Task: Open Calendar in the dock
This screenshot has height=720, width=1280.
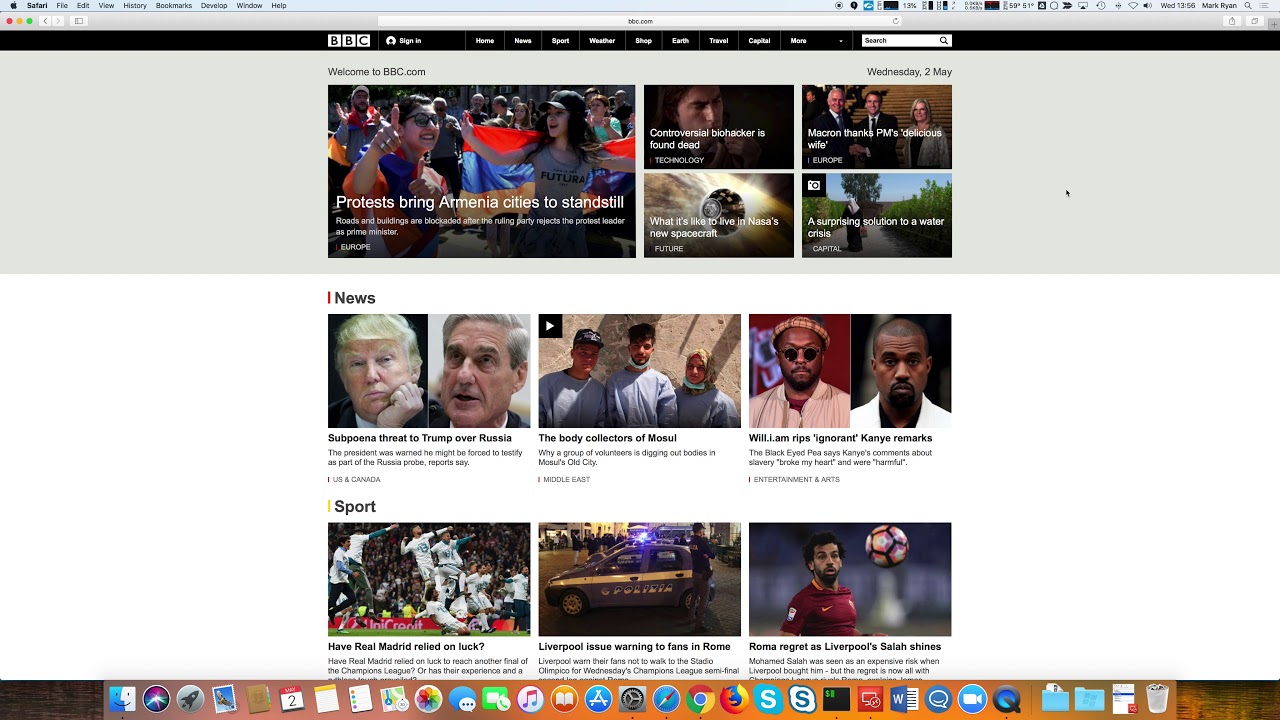Action: click(292, 699)
